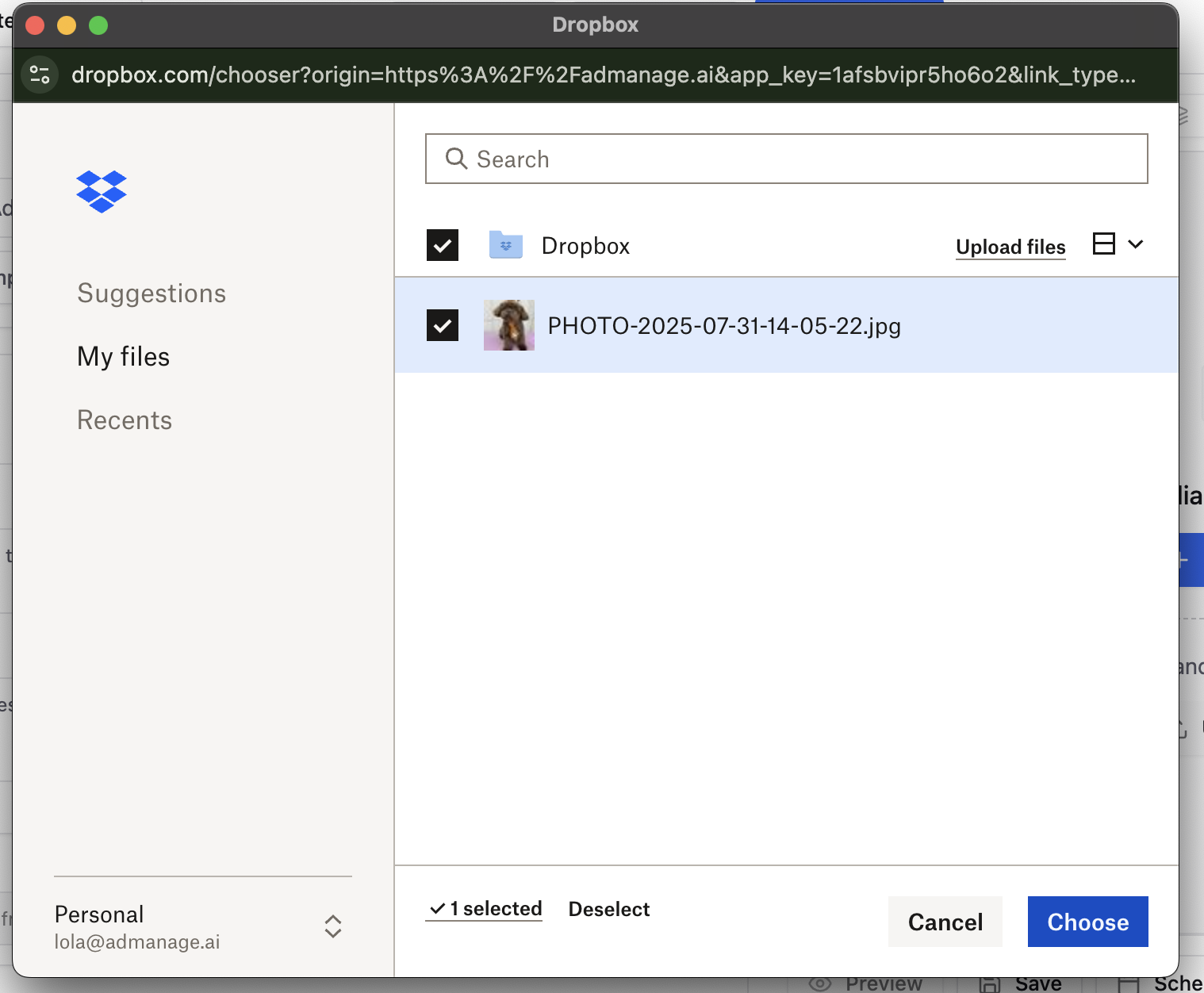The height and width of the screenshot is (993, 1204).
Task: Uncheck PHOTO-2025-07-31-14-05-22.jpg checkbox
Action: [443, 325]
